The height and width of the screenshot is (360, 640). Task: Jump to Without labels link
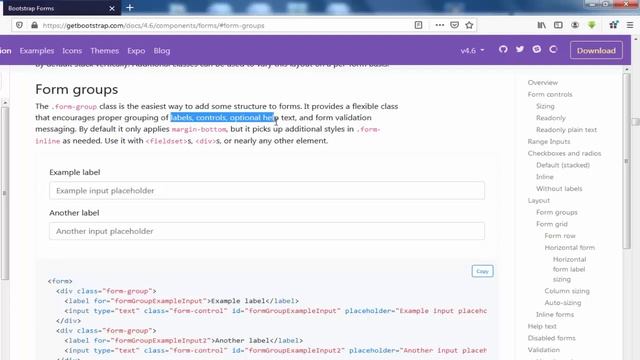click(x=559, y=189)
